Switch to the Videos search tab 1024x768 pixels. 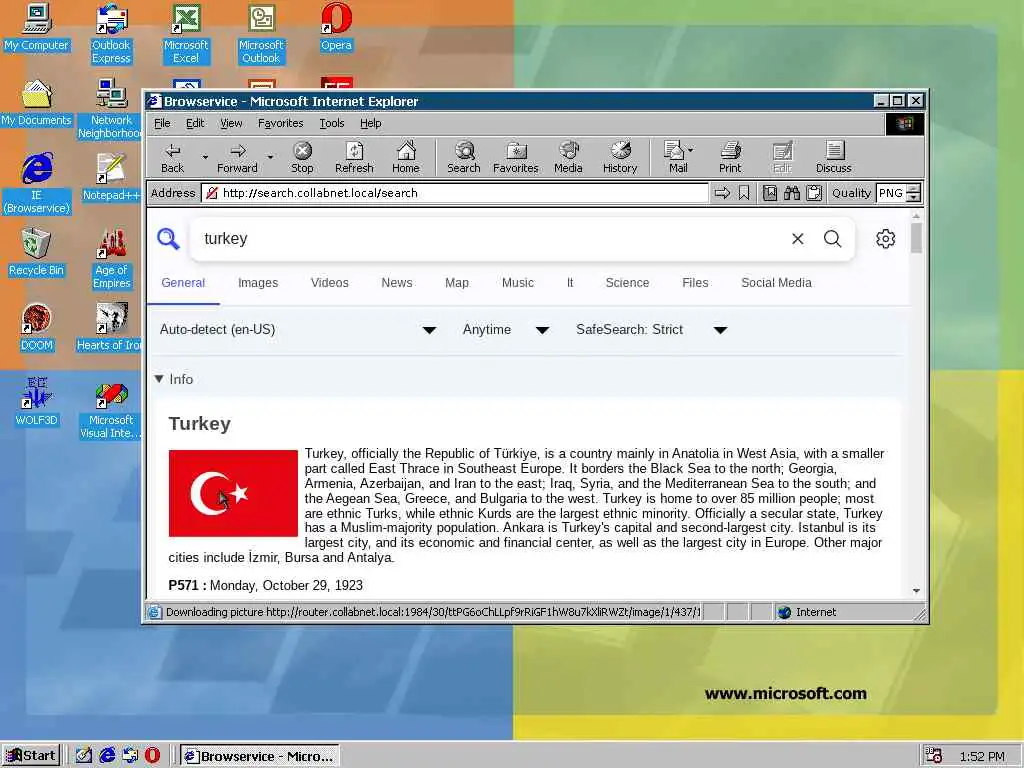click(x=329, y=283)
